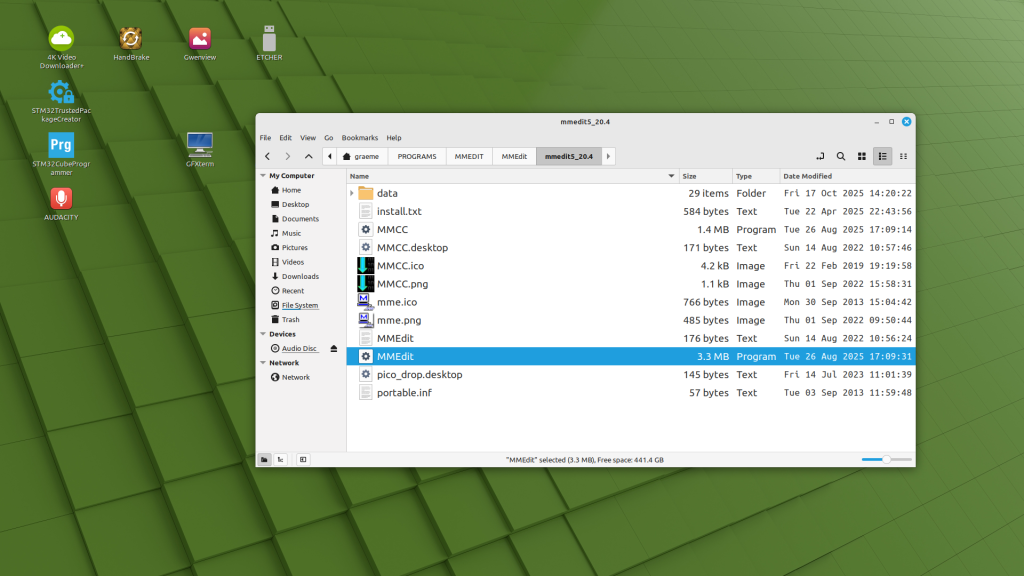Toggle list view button in toolbar
Screen dimensions: 1024x576
click(x=882, y=156)
